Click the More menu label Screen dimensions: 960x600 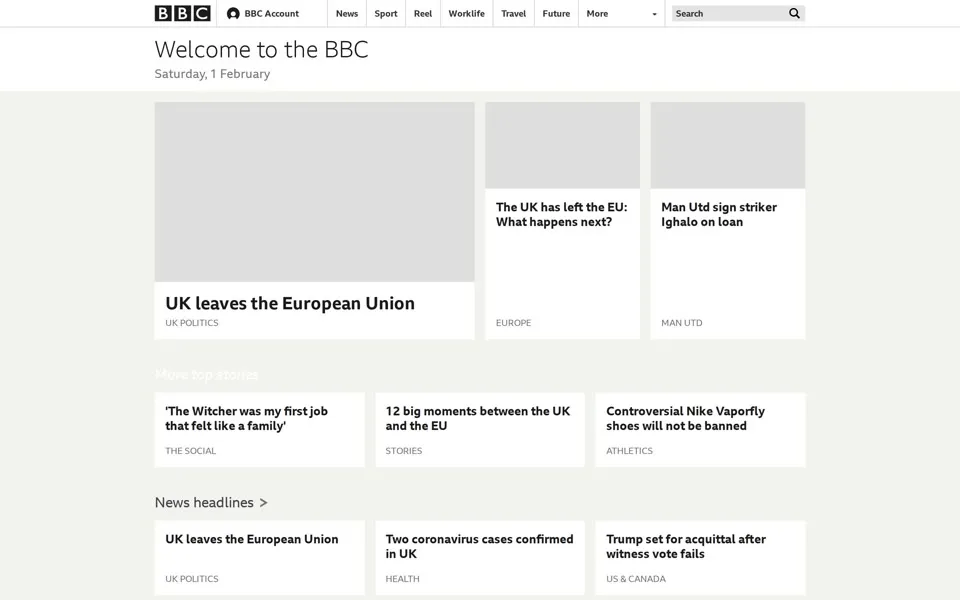pyautogui.click(x=597, y=13)
